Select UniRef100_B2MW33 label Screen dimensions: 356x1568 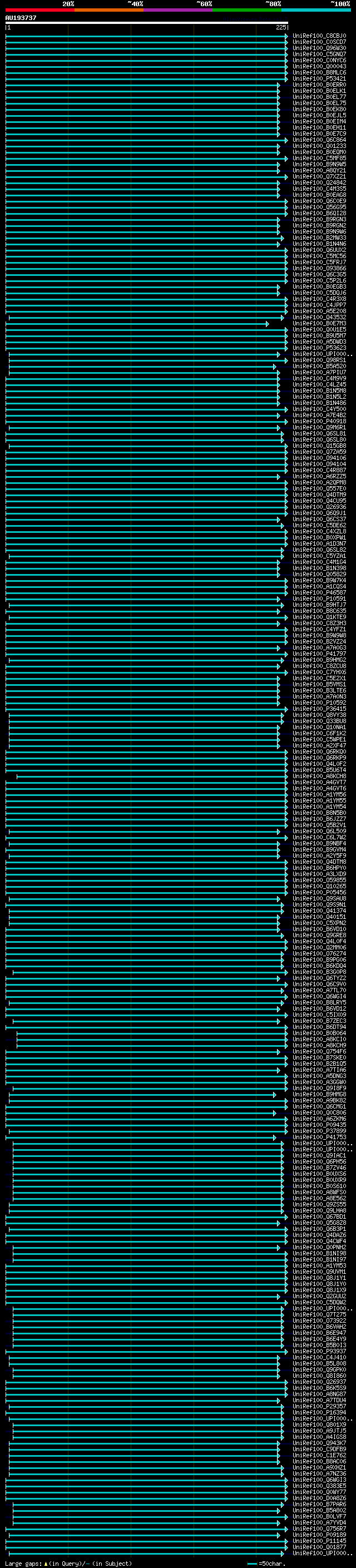[319, 238]
